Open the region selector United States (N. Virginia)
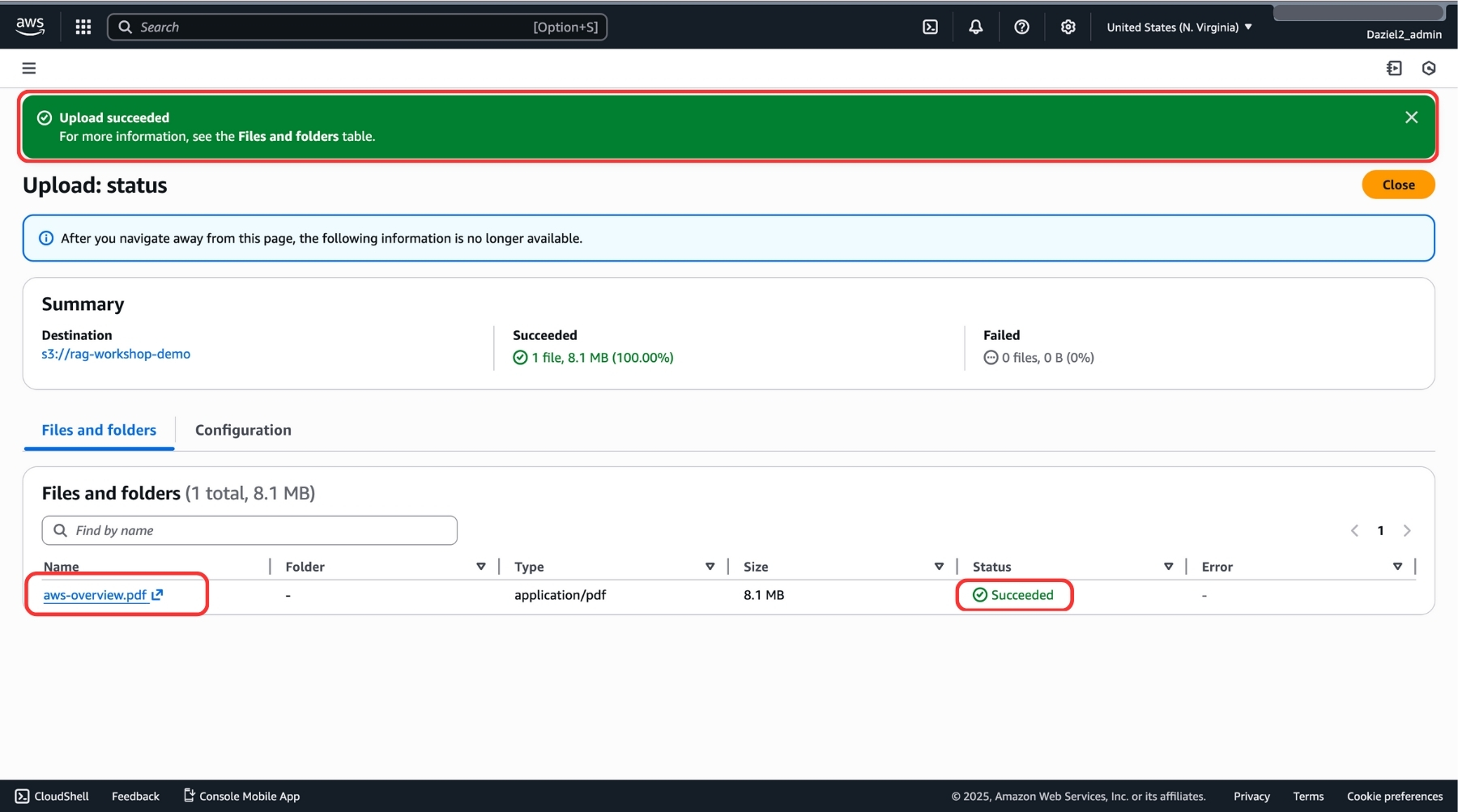This screenshot has width=1458, height=812. pyautogui.click(x=1179, y=27)
